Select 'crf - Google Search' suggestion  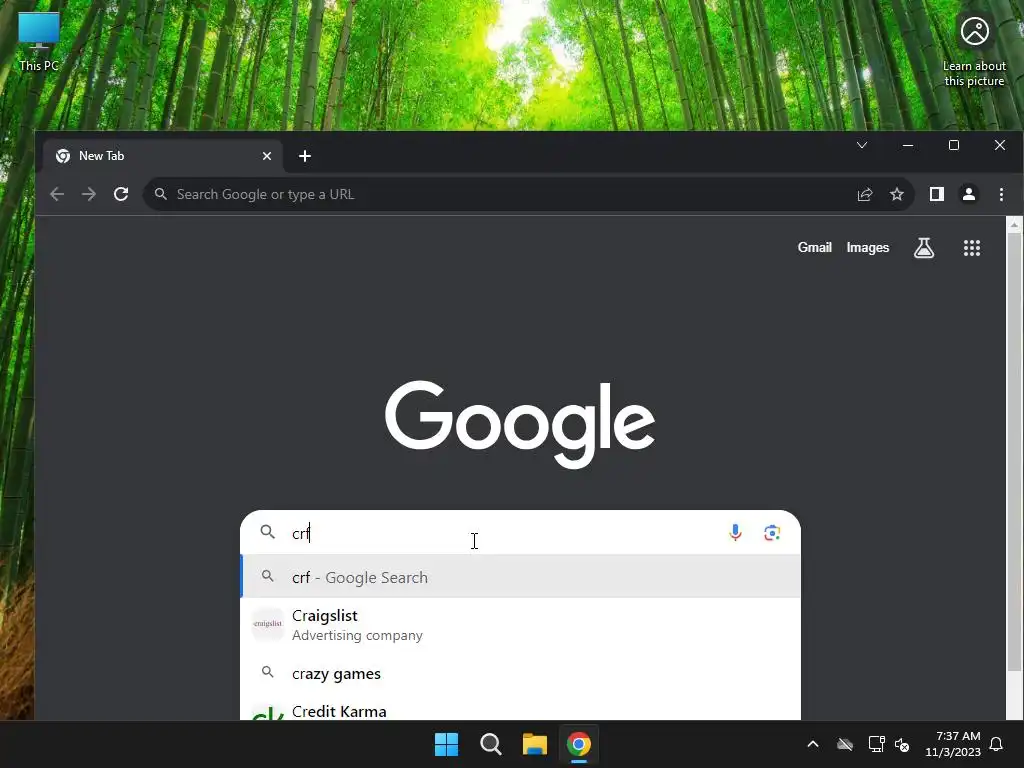pos(520,577)
